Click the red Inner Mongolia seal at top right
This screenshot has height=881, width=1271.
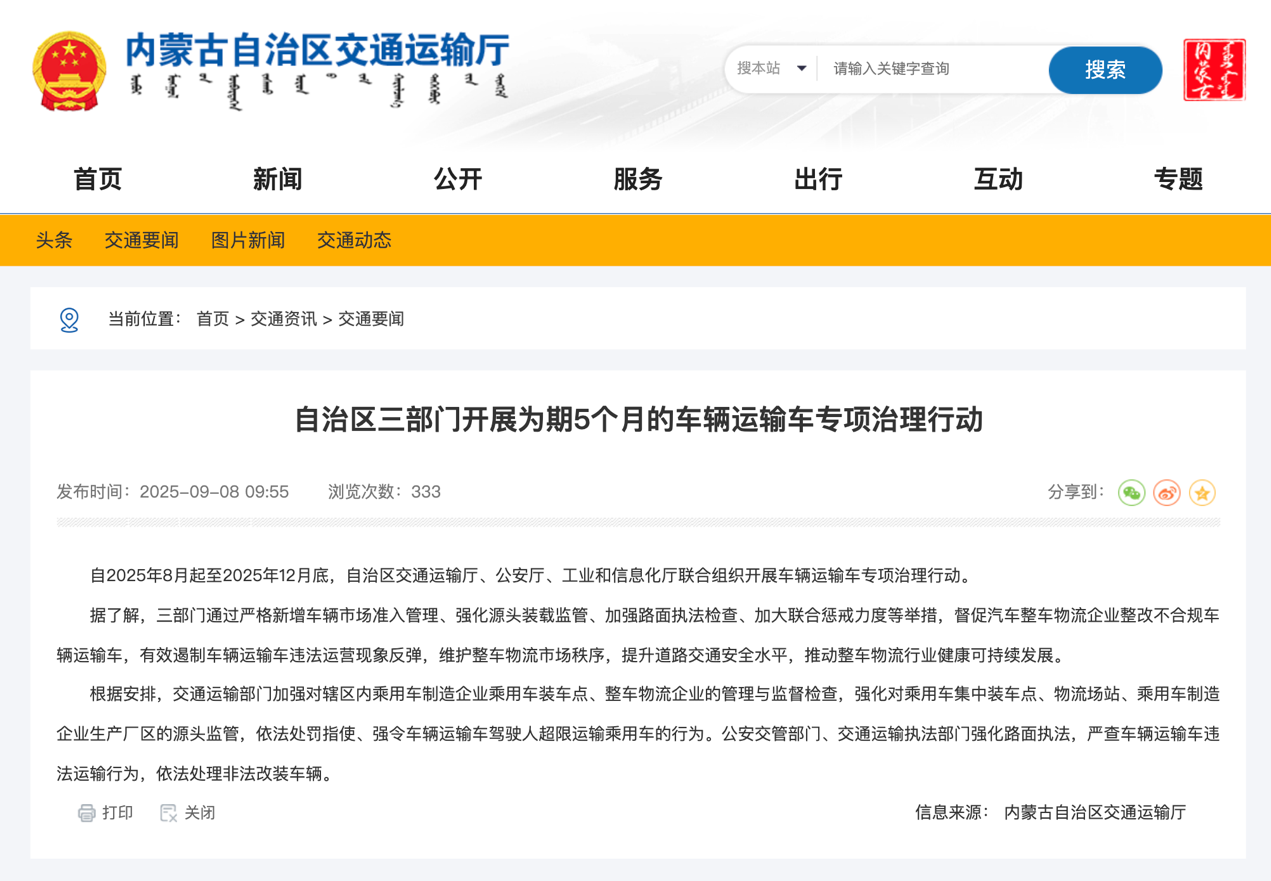[x=1212, y=69]
